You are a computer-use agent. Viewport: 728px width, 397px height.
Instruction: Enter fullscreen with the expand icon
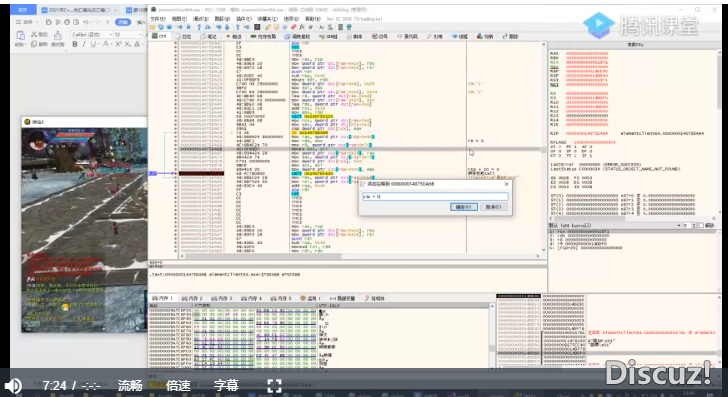coord(274,385)
